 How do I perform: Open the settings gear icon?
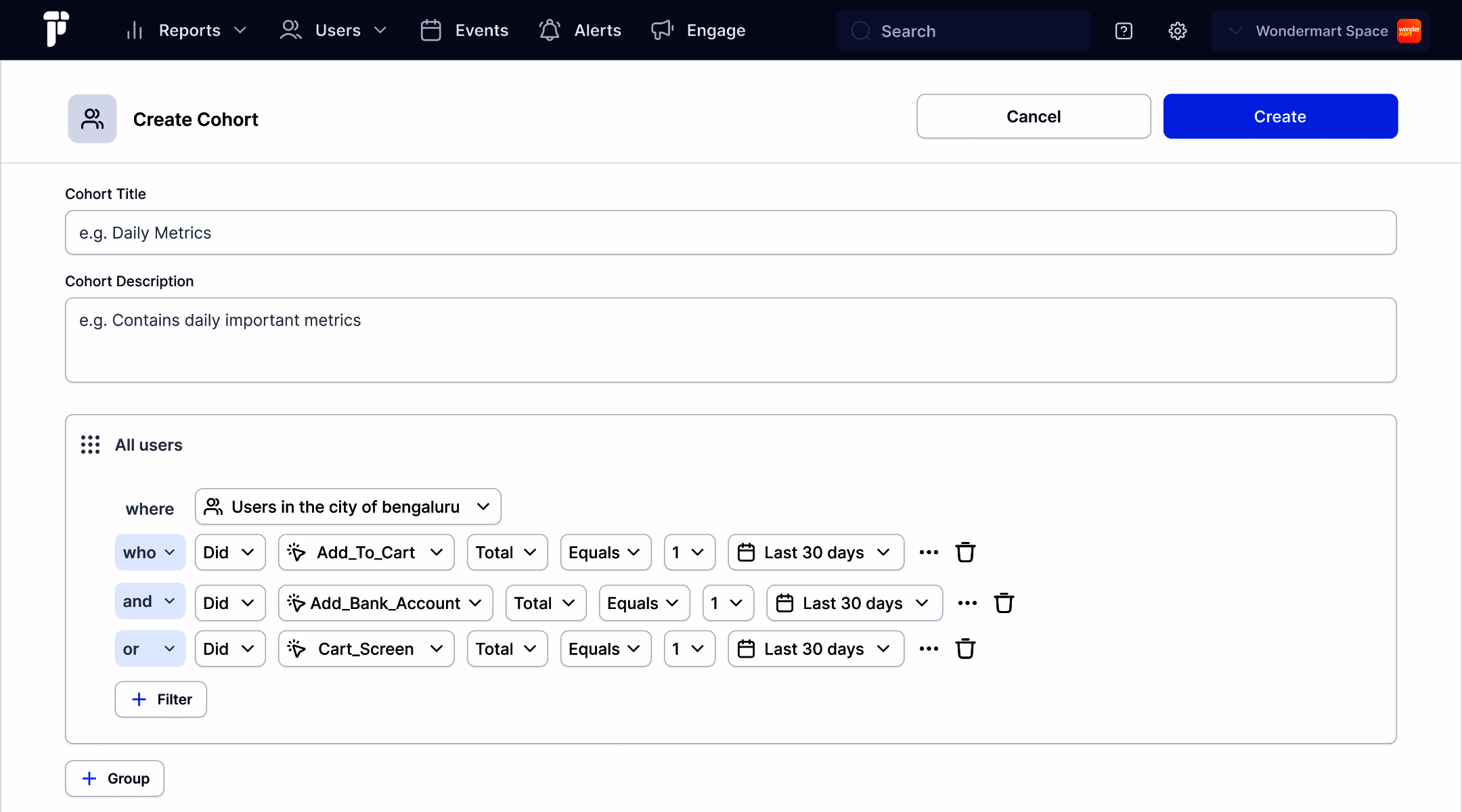1177,31
